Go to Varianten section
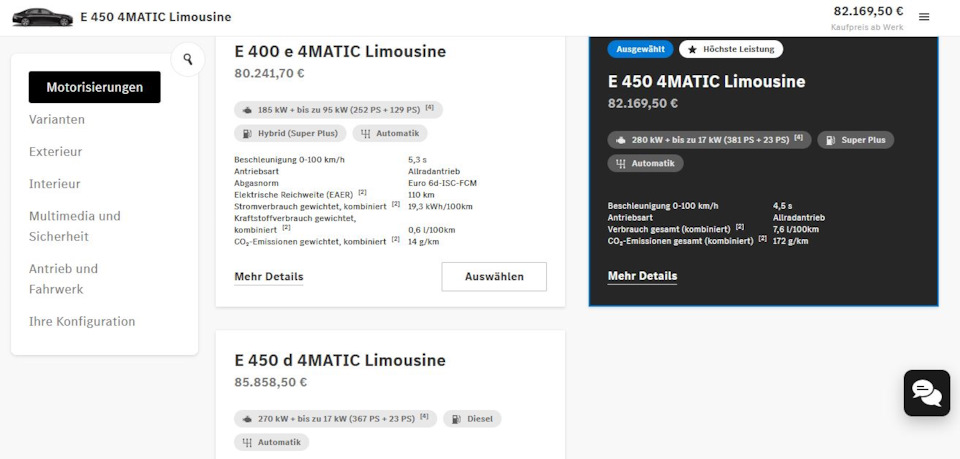This screenshot has width=960, height=459. coord(57,119)
